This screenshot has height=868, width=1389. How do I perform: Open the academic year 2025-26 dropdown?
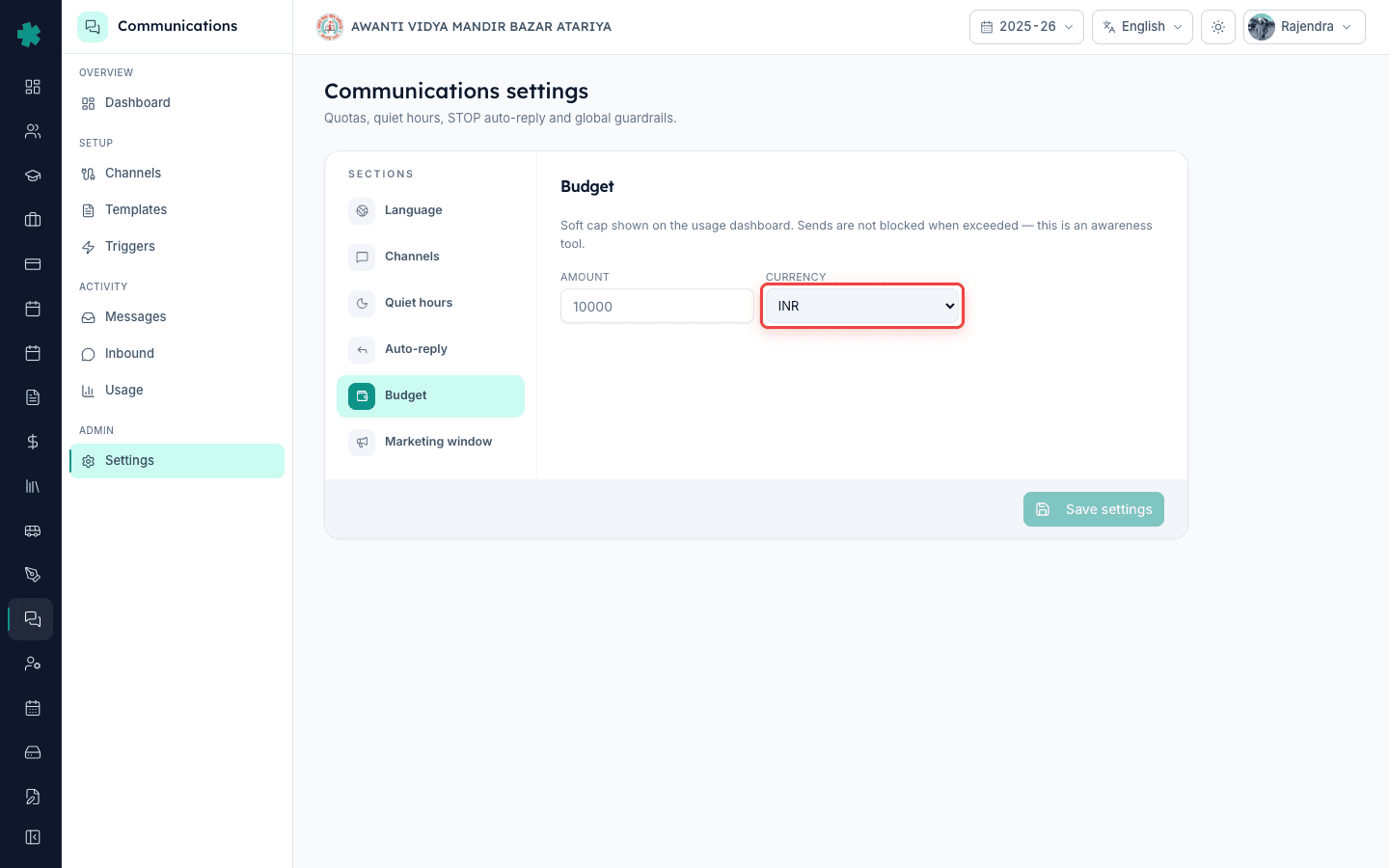tap(1026, 27)
